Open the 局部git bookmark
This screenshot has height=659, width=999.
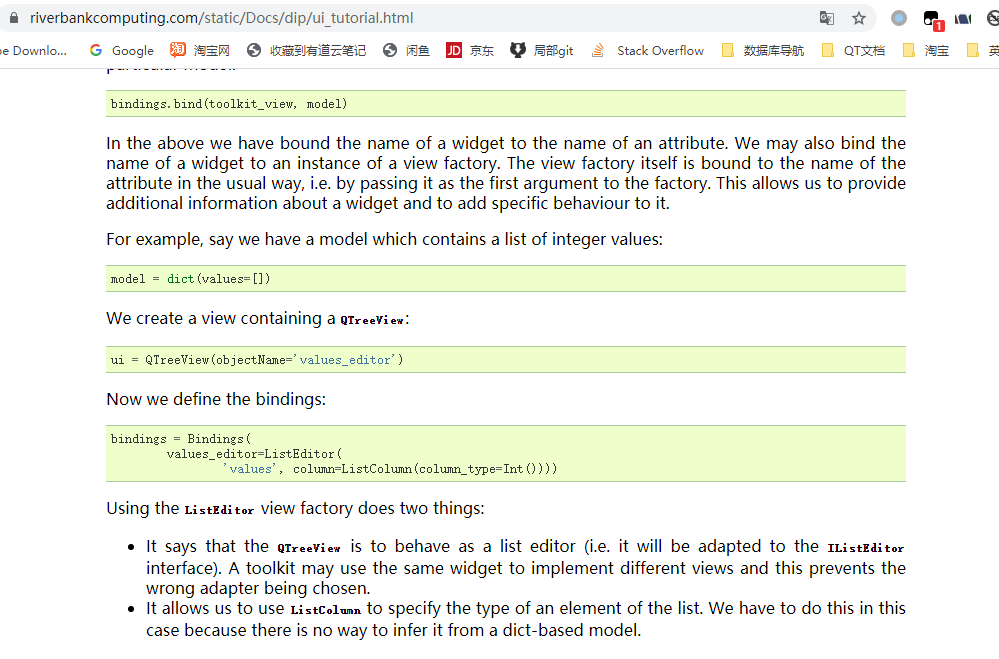(542, 50)
